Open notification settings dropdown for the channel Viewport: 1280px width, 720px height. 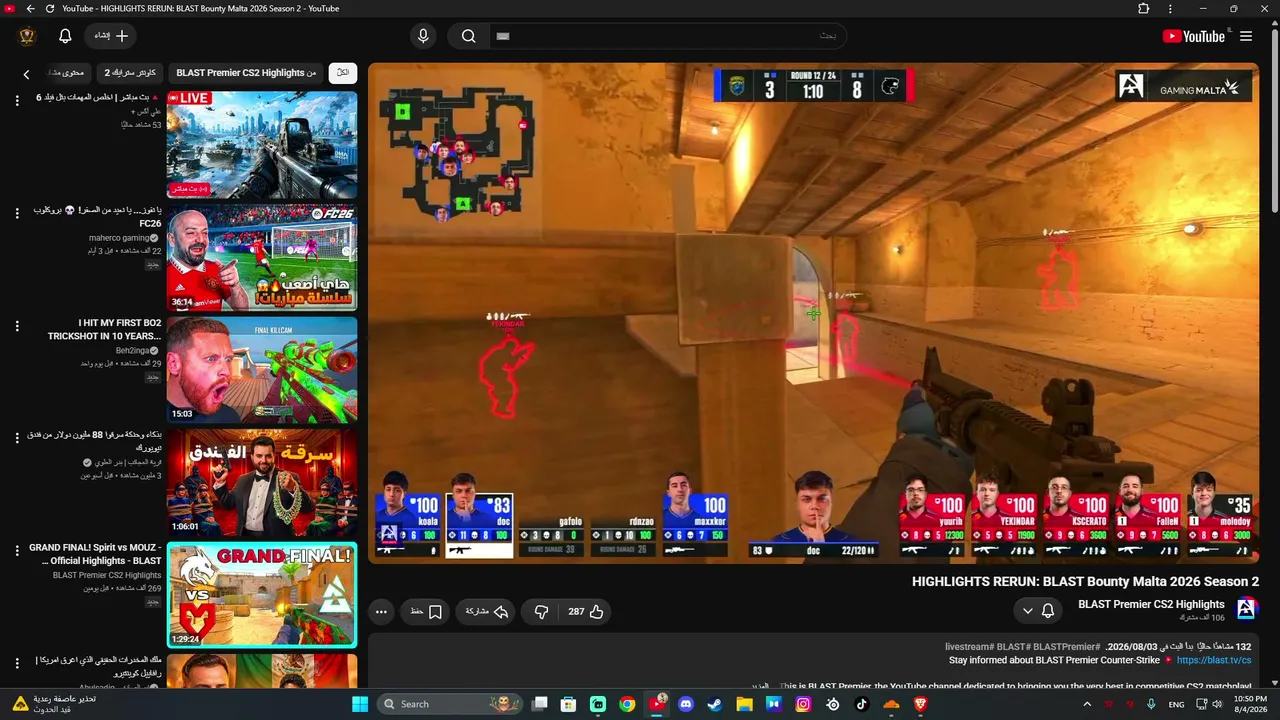tap(1038, 611)
